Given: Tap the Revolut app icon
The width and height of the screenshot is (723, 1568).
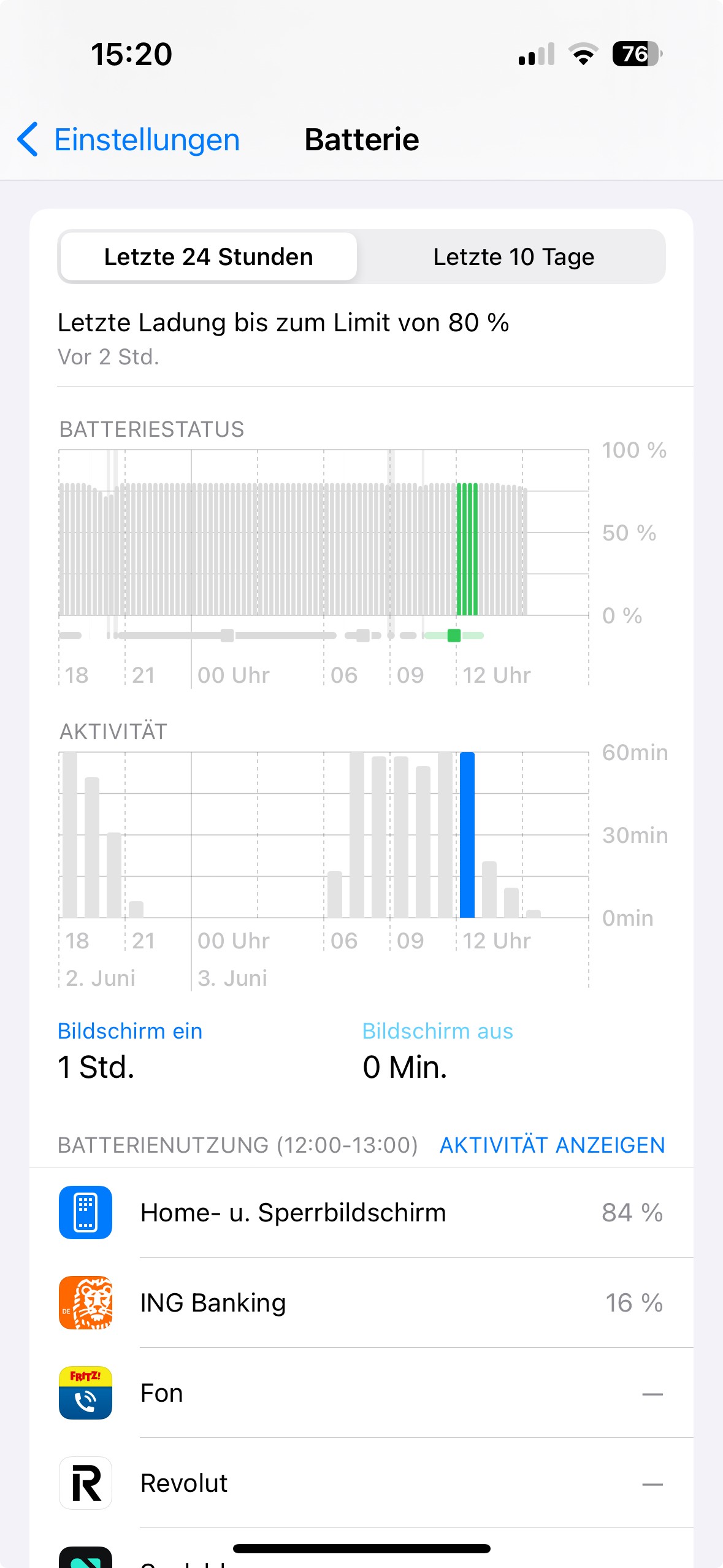Looking at the screenshot, I should point(85,1483).
